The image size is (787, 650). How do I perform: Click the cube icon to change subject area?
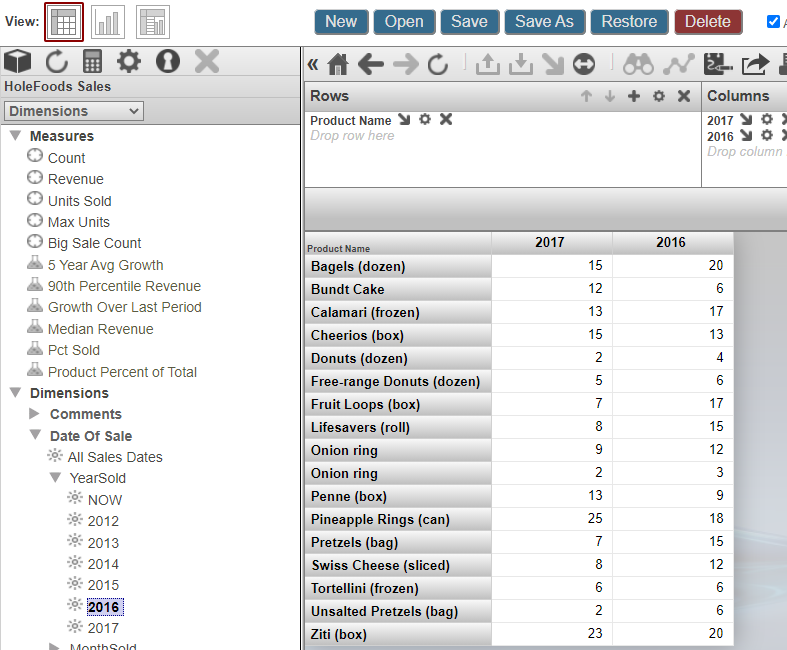pyautogui.click(x=18, y=62)
